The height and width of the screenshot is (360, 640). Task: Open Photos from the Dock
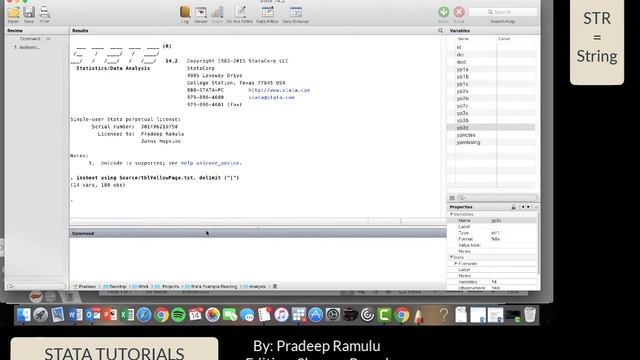click(213, 315)
